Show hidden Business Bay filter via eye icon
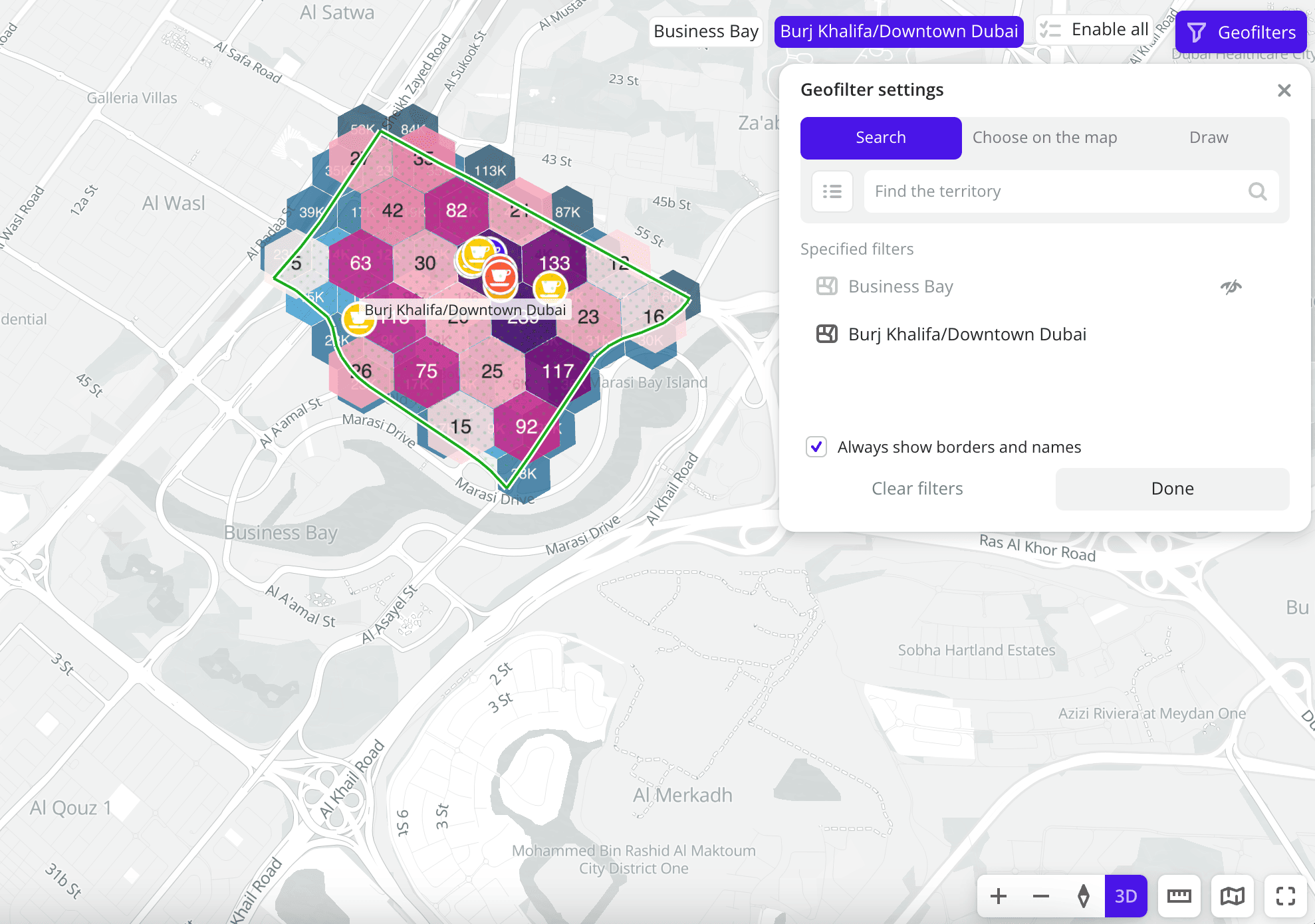Viewport: 1315px width, 924px height. pyautogui.click(x=1231, y=287)
